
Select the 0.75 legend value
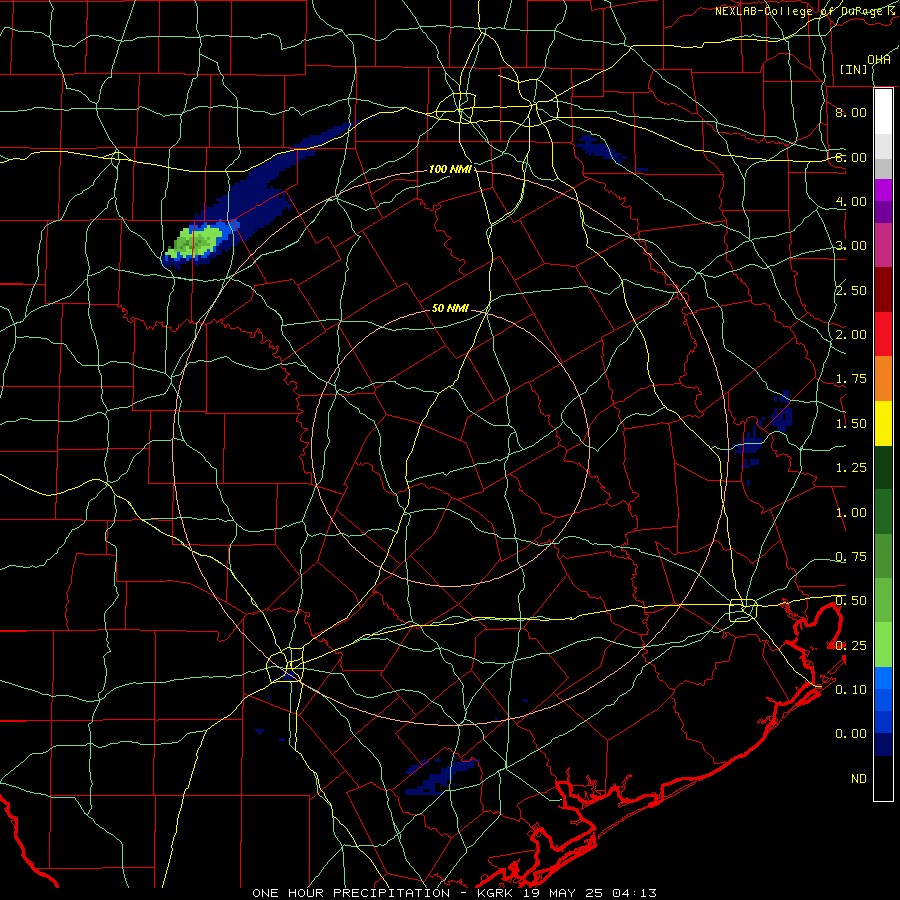pos(851,557)
